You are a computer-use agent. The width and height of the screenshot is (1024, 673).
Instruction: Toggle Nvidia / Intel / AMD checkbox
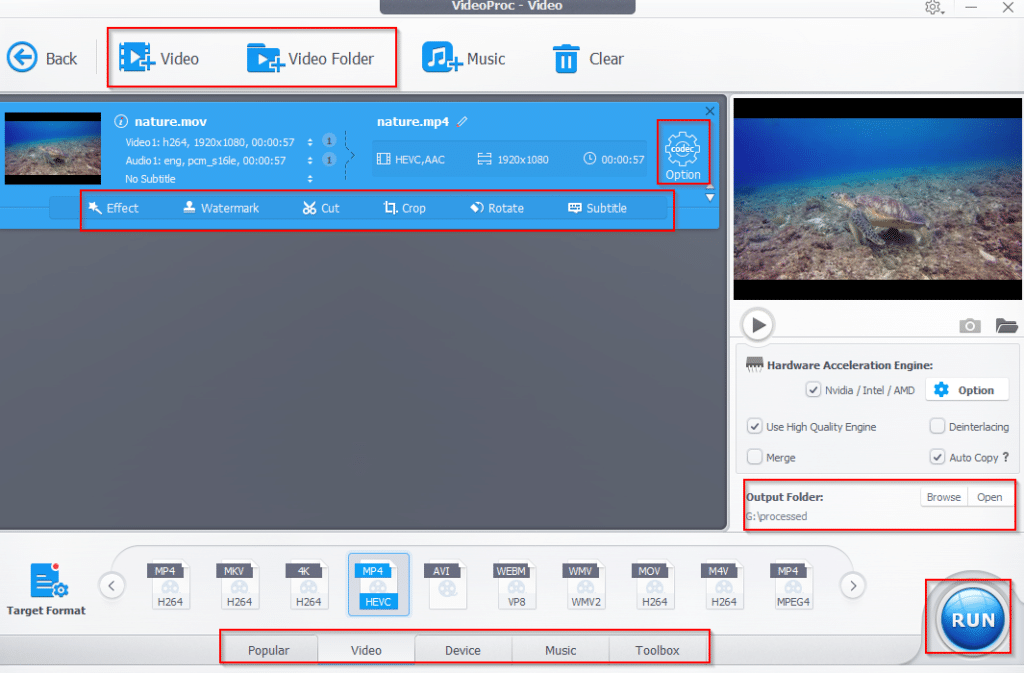pos(812,390)
